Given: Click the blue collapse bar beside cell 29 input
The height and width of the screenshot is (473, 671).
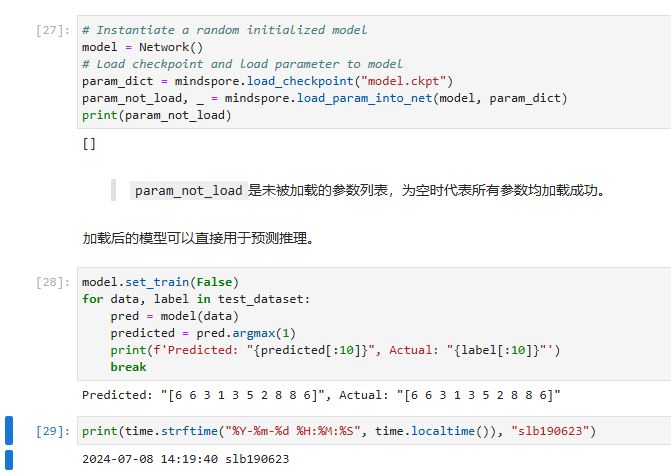Looking at the screenshot, I should [9, 430].
